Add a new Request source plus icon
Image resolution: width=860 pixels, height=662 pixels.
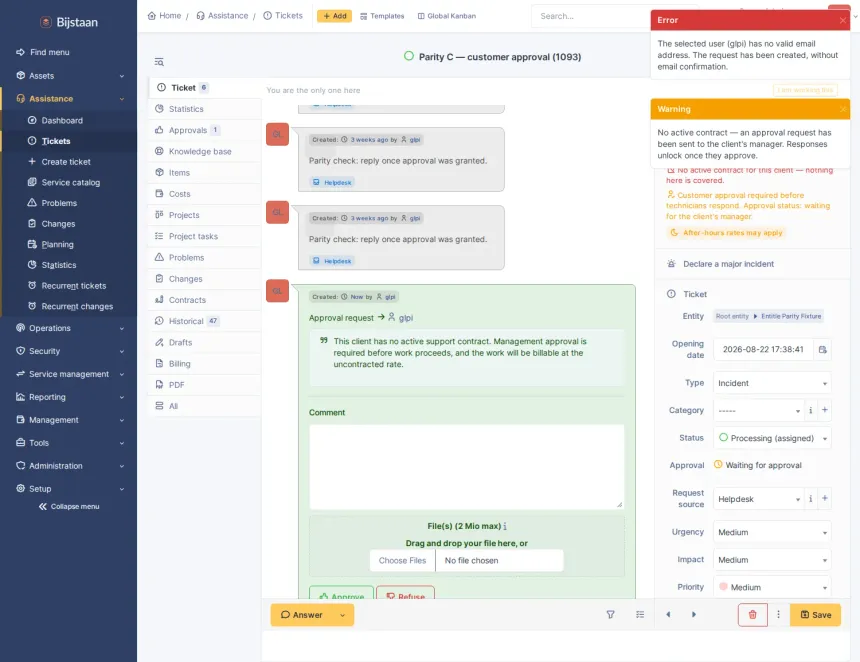[824, 499]
